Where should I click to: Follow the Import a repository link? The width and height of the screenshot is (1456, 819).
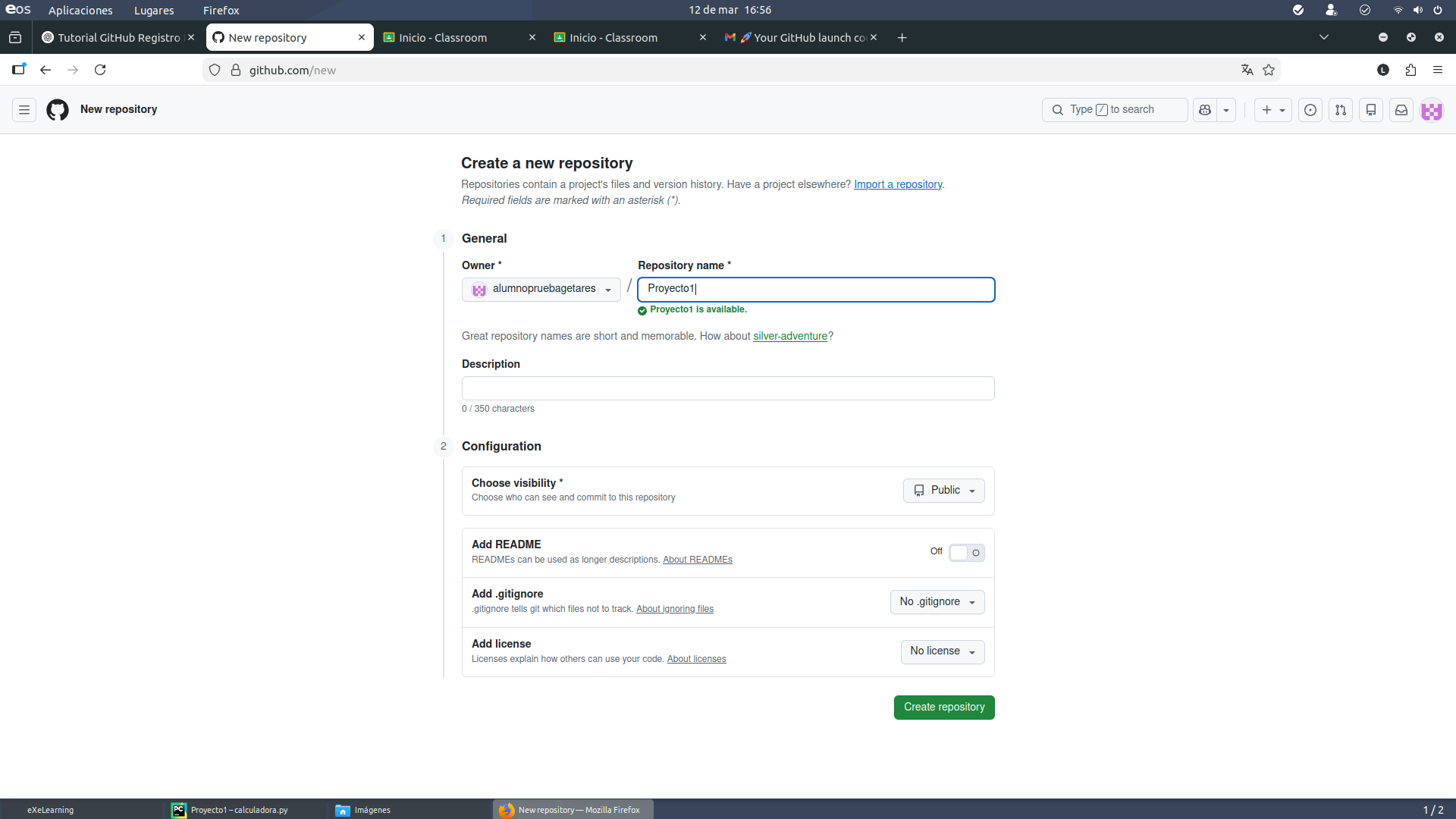tap(898, 184)
